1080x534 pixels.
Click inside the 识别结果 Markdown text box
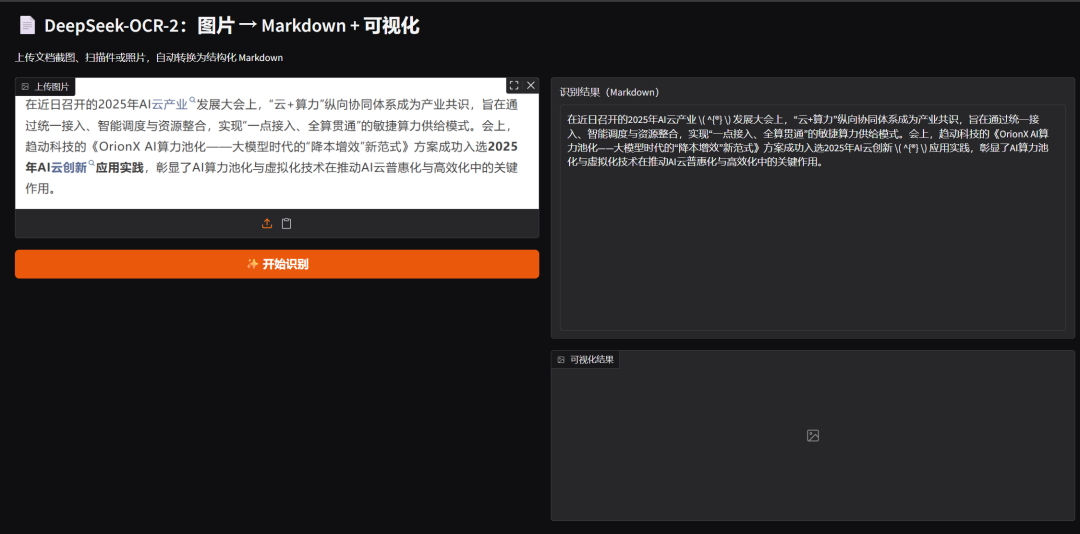coord(813,217)
